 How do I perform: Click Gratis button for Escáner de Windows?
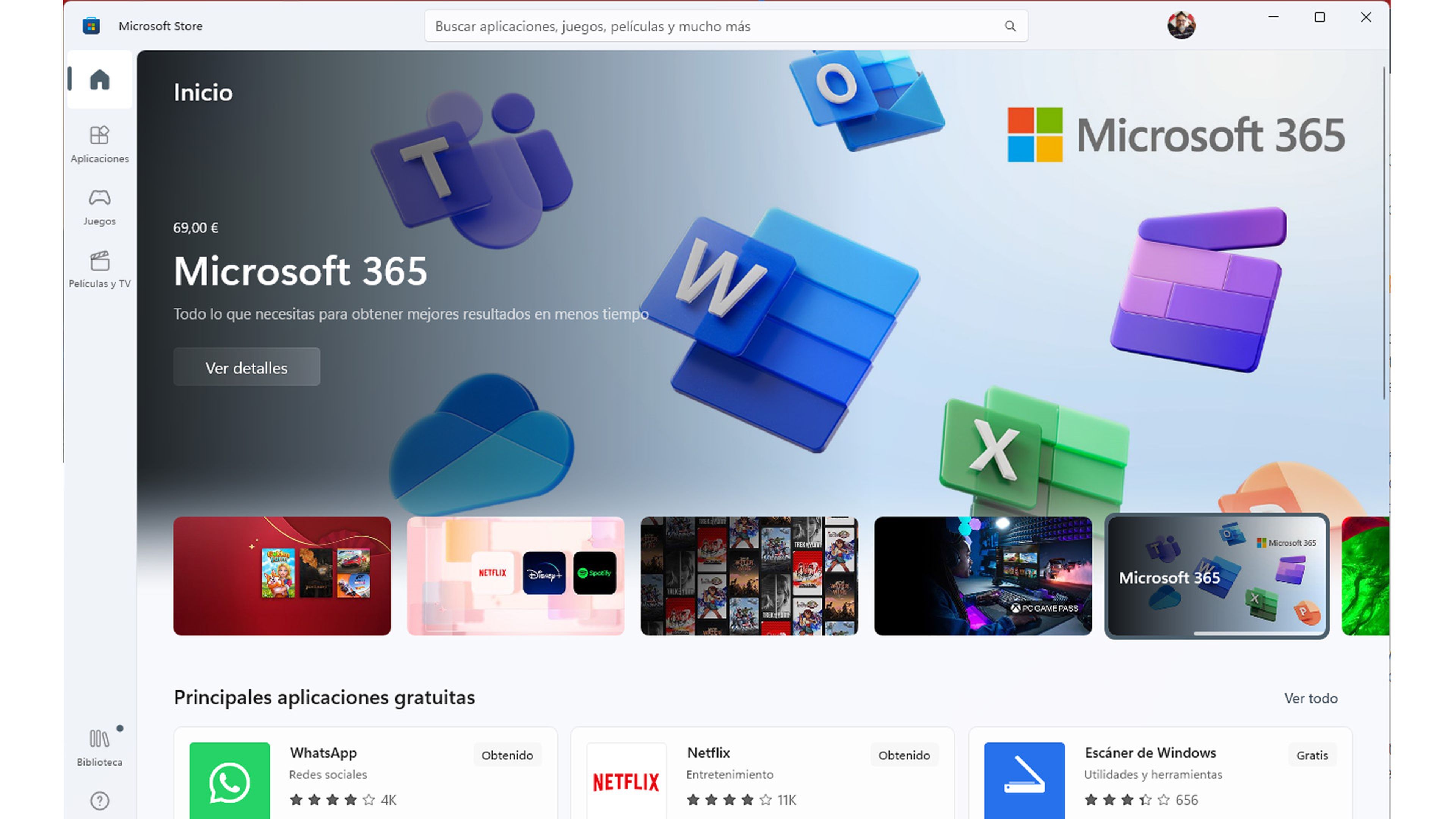1312,755
